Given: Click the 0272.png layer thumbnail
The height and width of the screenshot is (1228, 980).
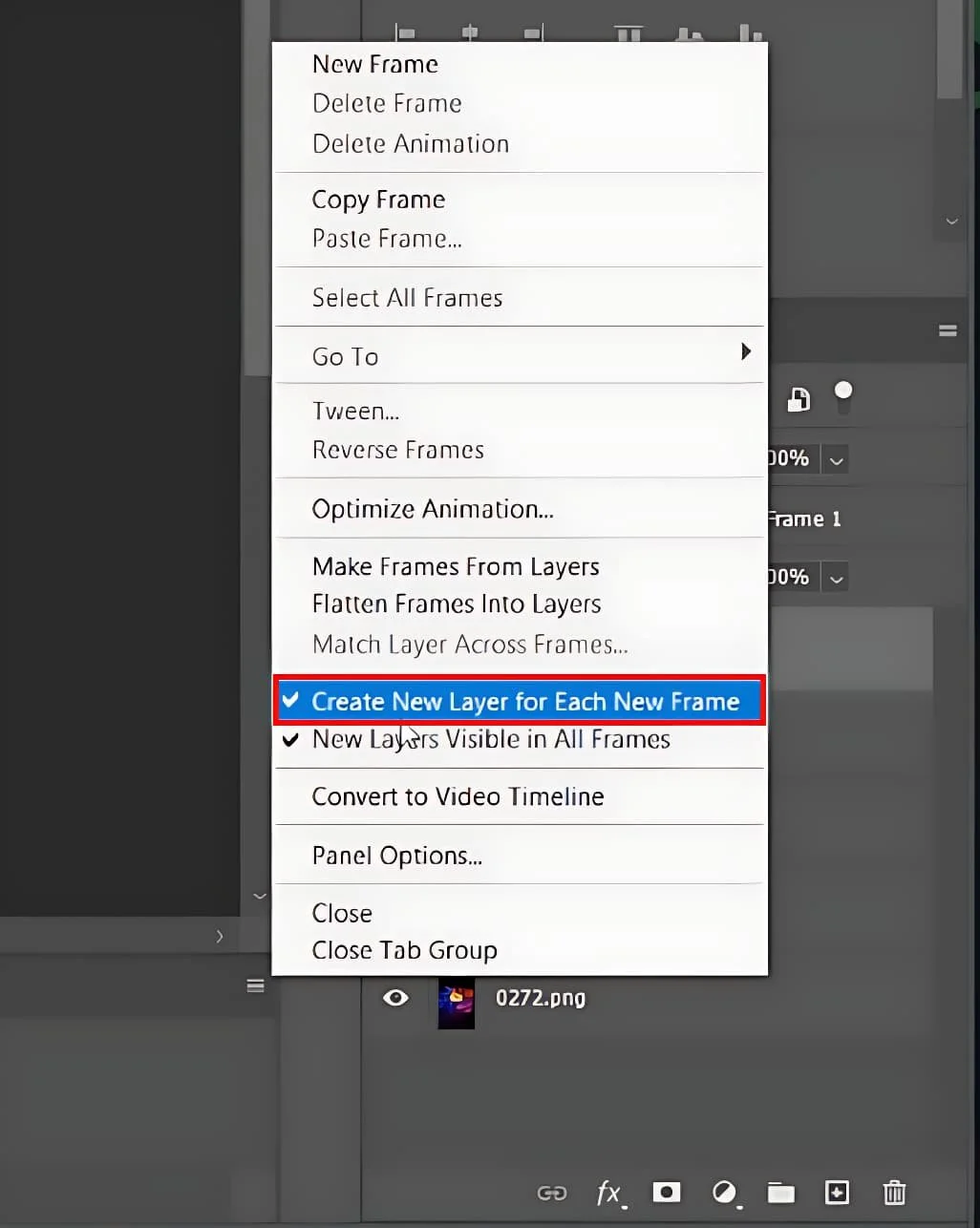Looking at the screenshot, I should tap(456, 1003).
